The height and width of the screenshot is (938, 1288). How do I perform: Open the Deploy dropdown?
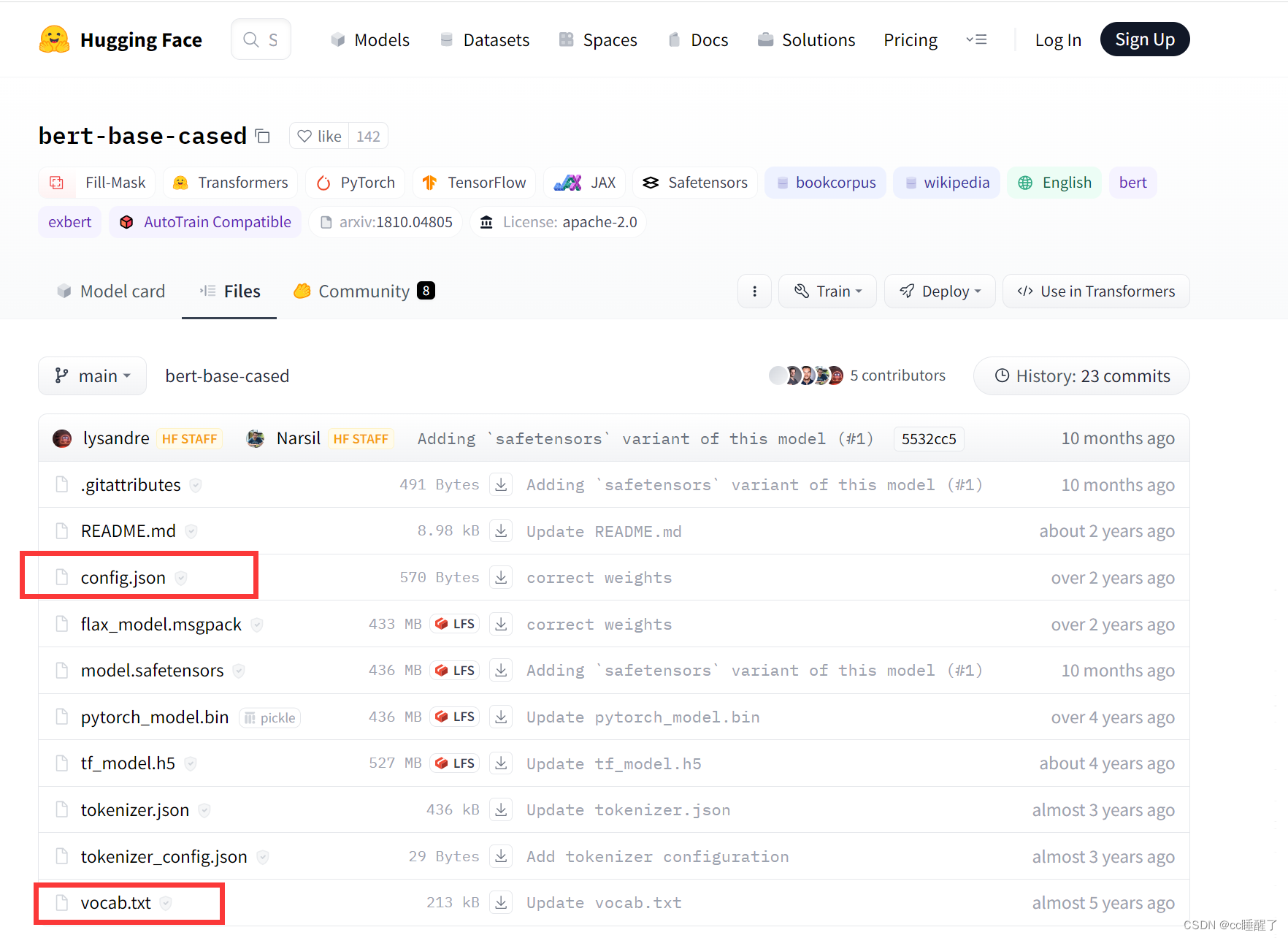(940, 291)
